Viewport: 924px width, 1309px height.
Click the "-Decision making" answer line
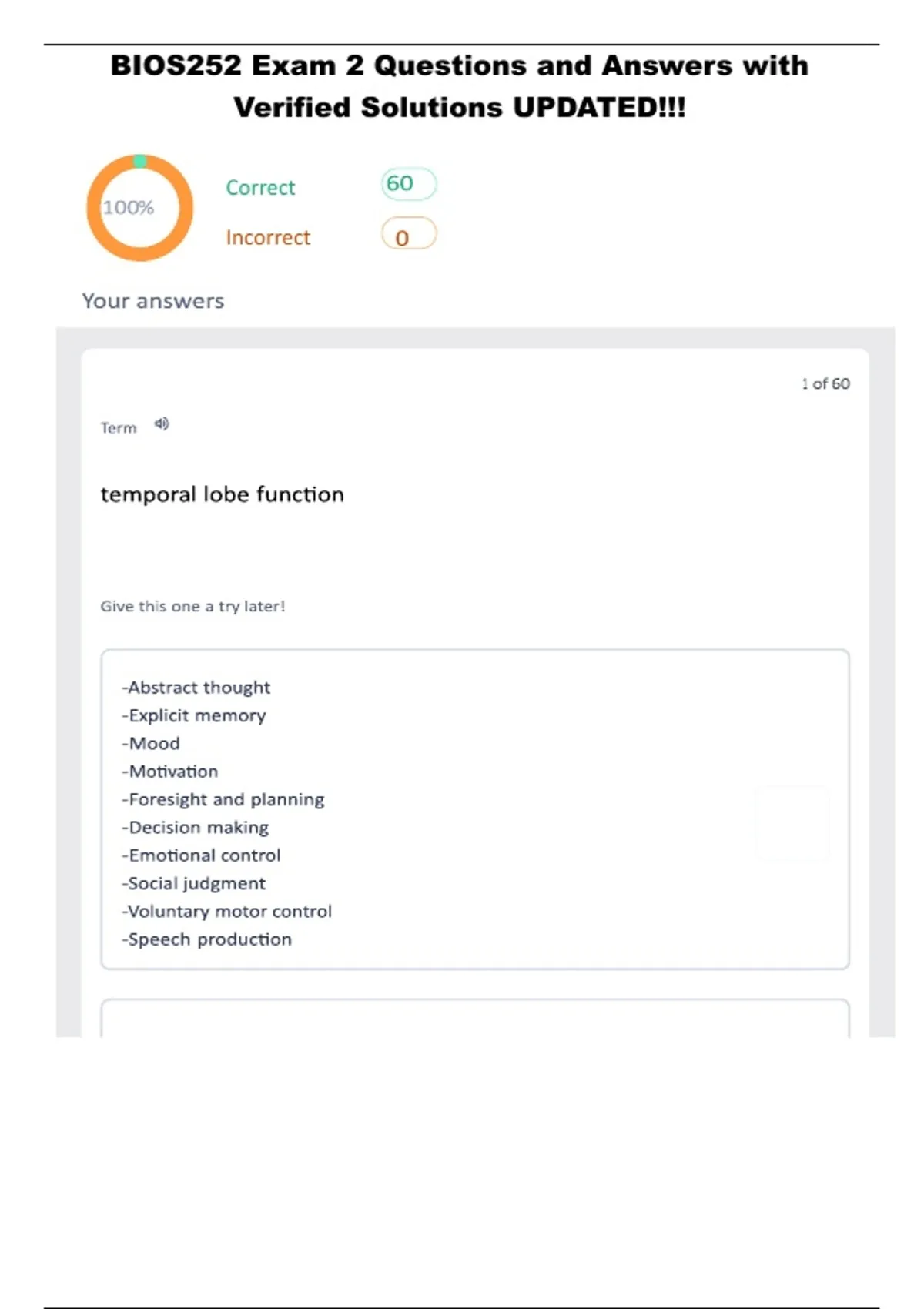pos(196,828)
